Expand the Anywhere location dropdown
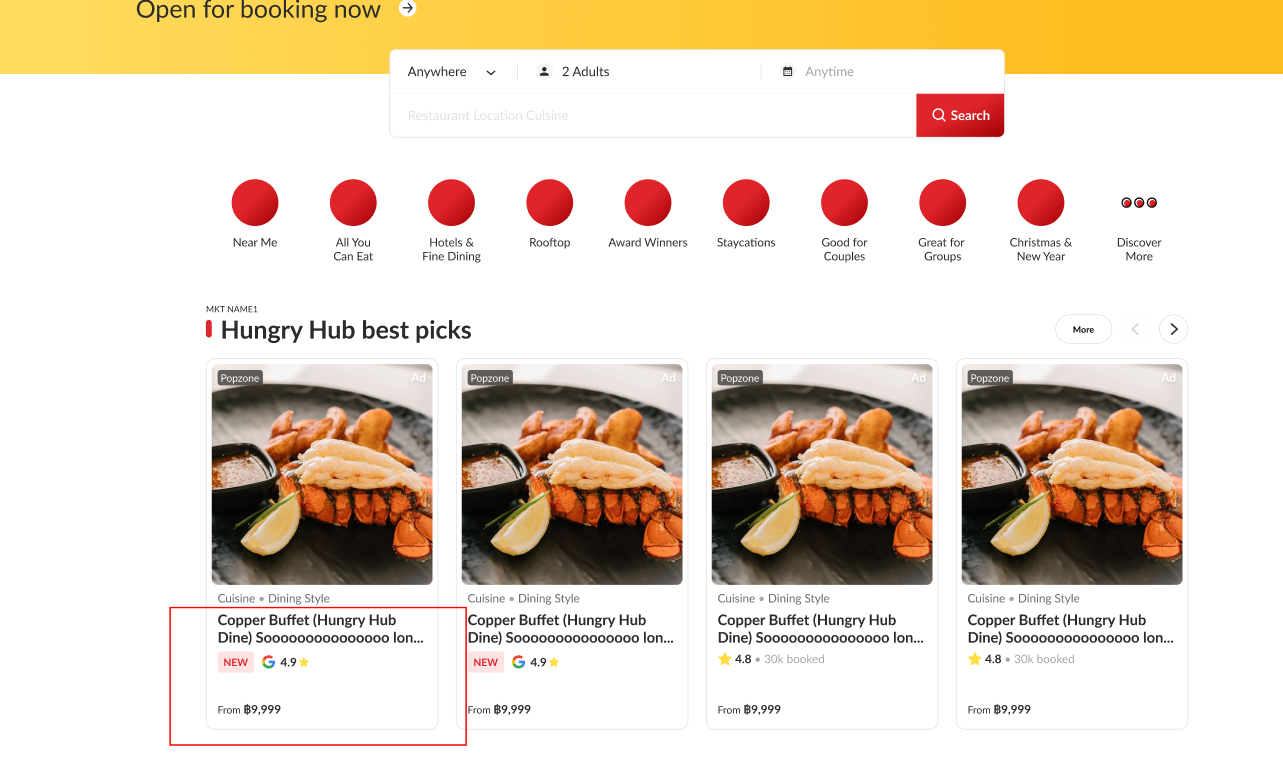The height and width of the screenshot is (763, 1283). pyautogui.click(x=452, y=72)
